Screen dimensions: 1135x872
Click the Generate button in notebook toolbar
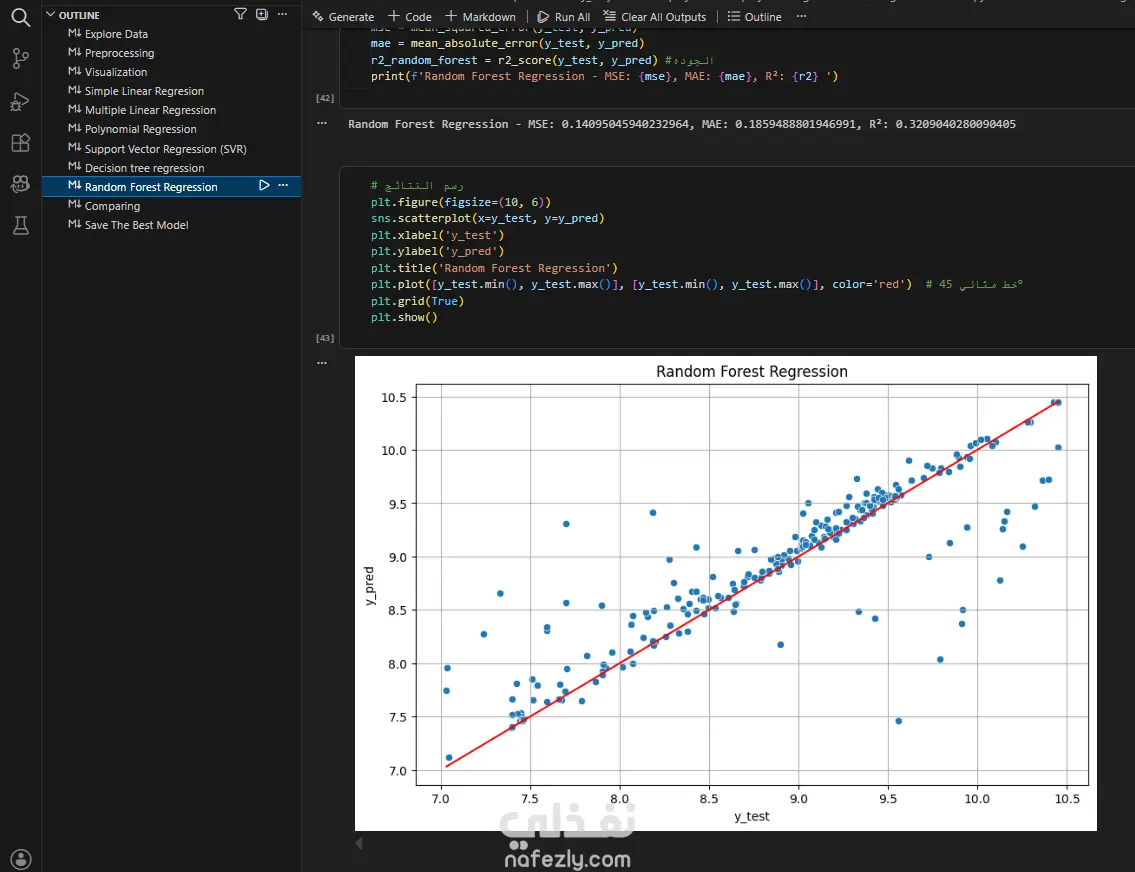tap(343, 17)
